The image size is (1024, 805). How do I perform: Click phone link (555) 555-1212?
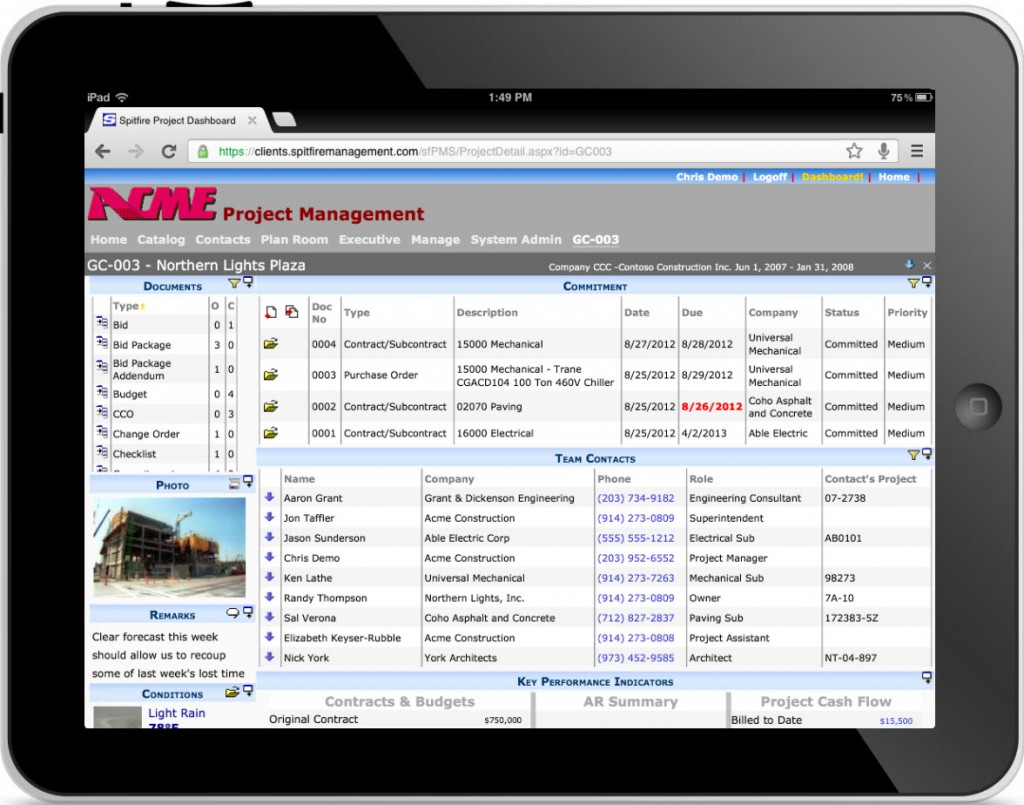(x=635, y=538)
